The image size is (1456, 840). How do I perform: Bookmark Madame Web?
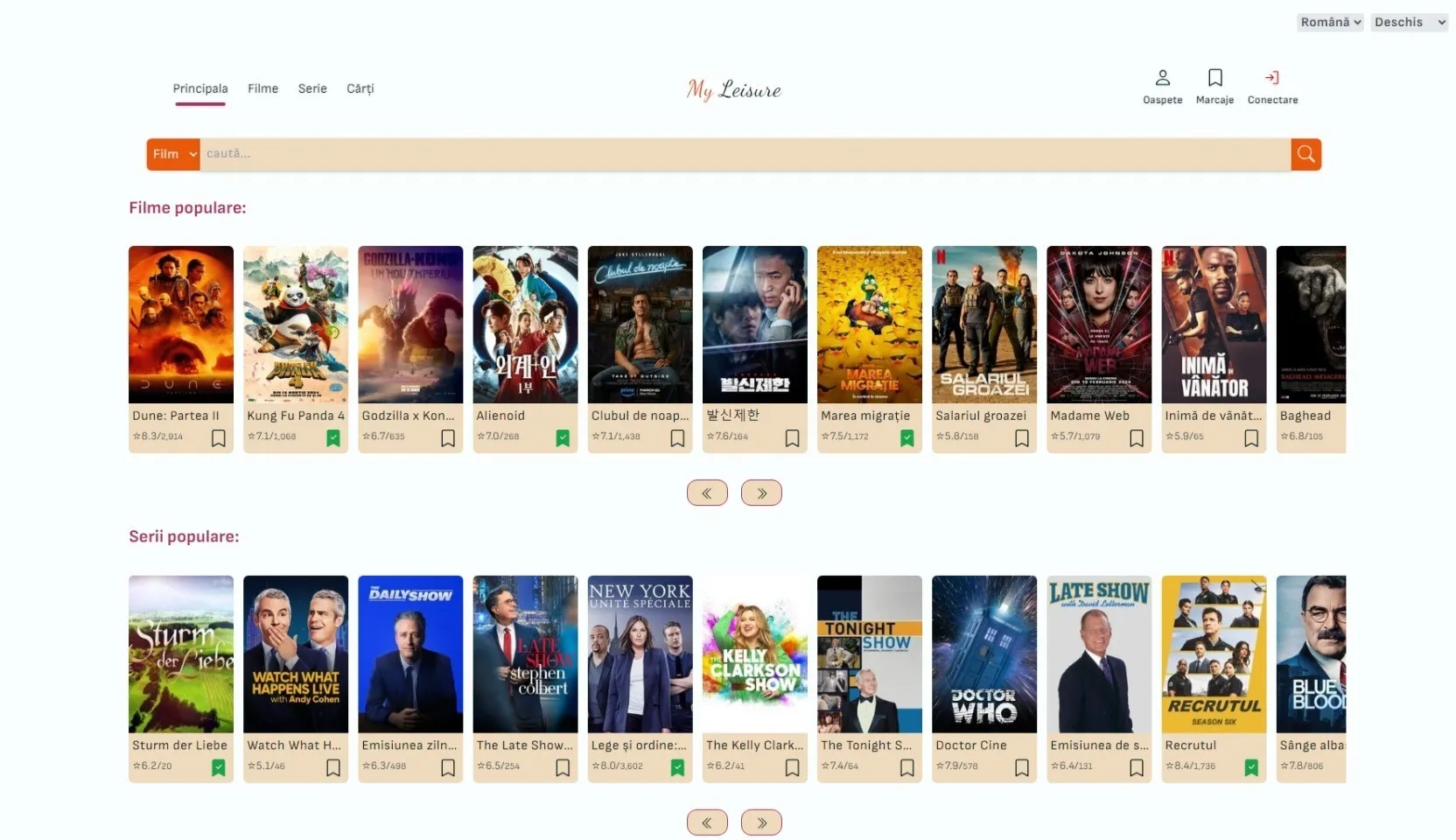[x=1137, y=438]
